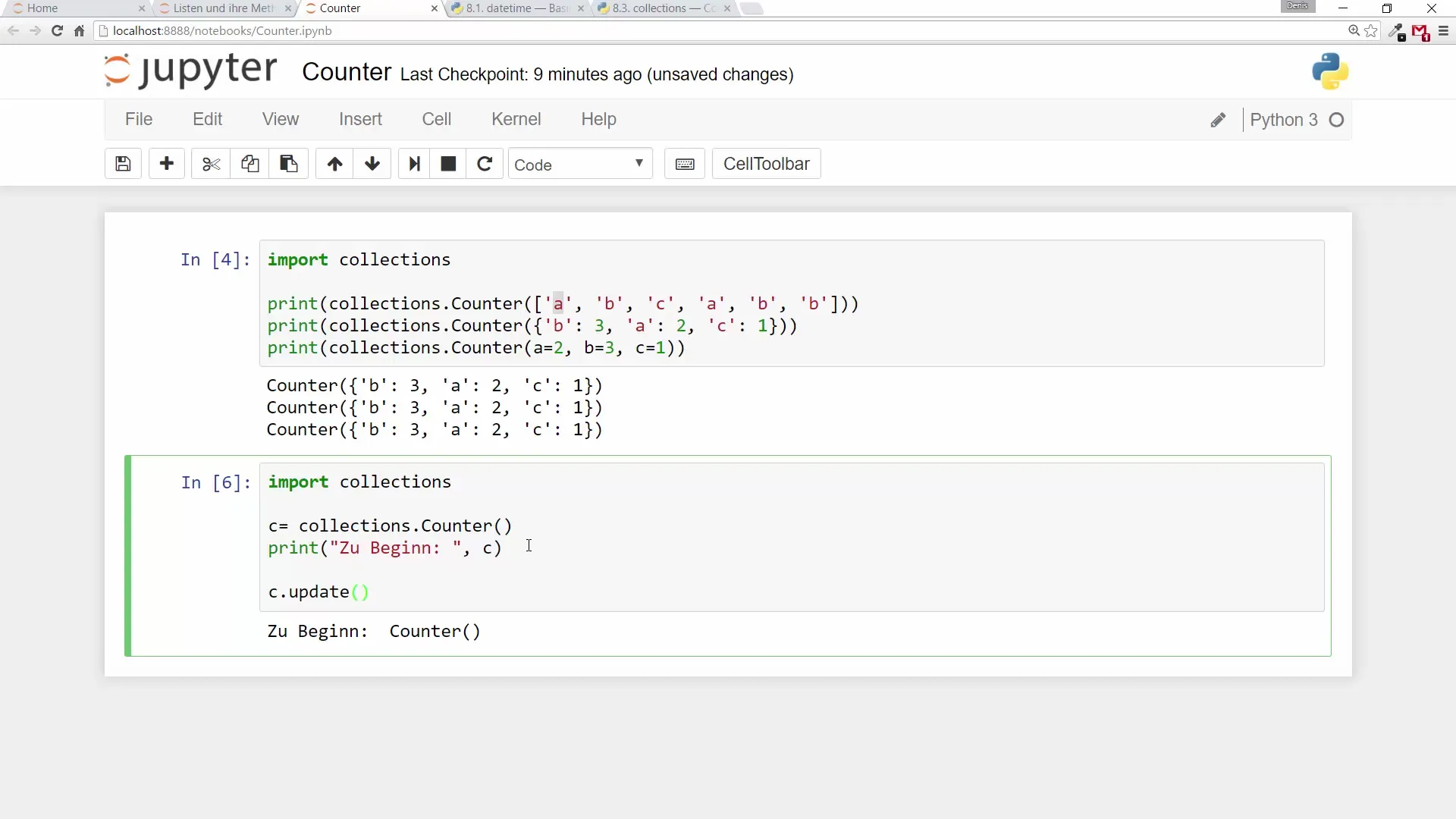Open the Edit menu
Screen dimensions: 1456x819
coord(207,119)
